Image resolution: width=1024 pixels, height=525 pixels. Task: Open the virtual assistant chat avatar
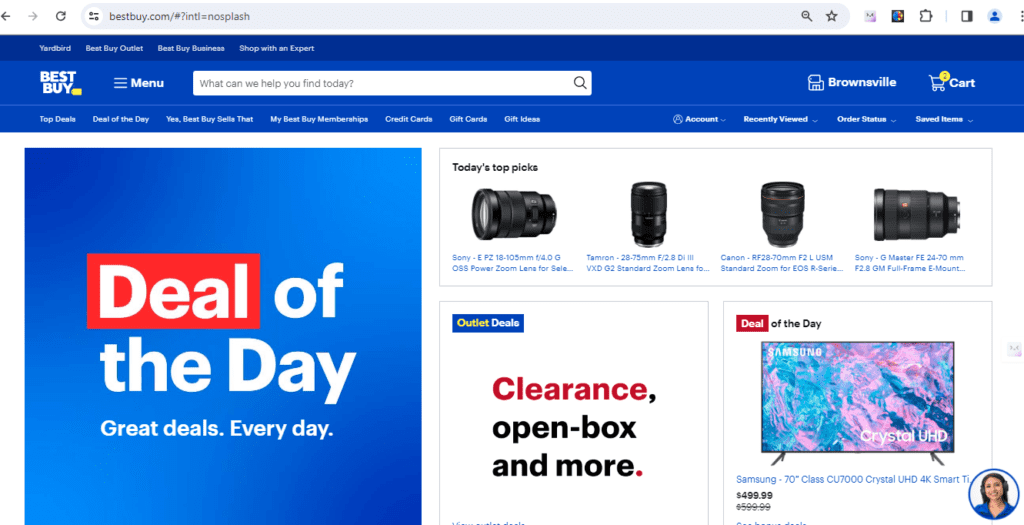tap(993, 494)
